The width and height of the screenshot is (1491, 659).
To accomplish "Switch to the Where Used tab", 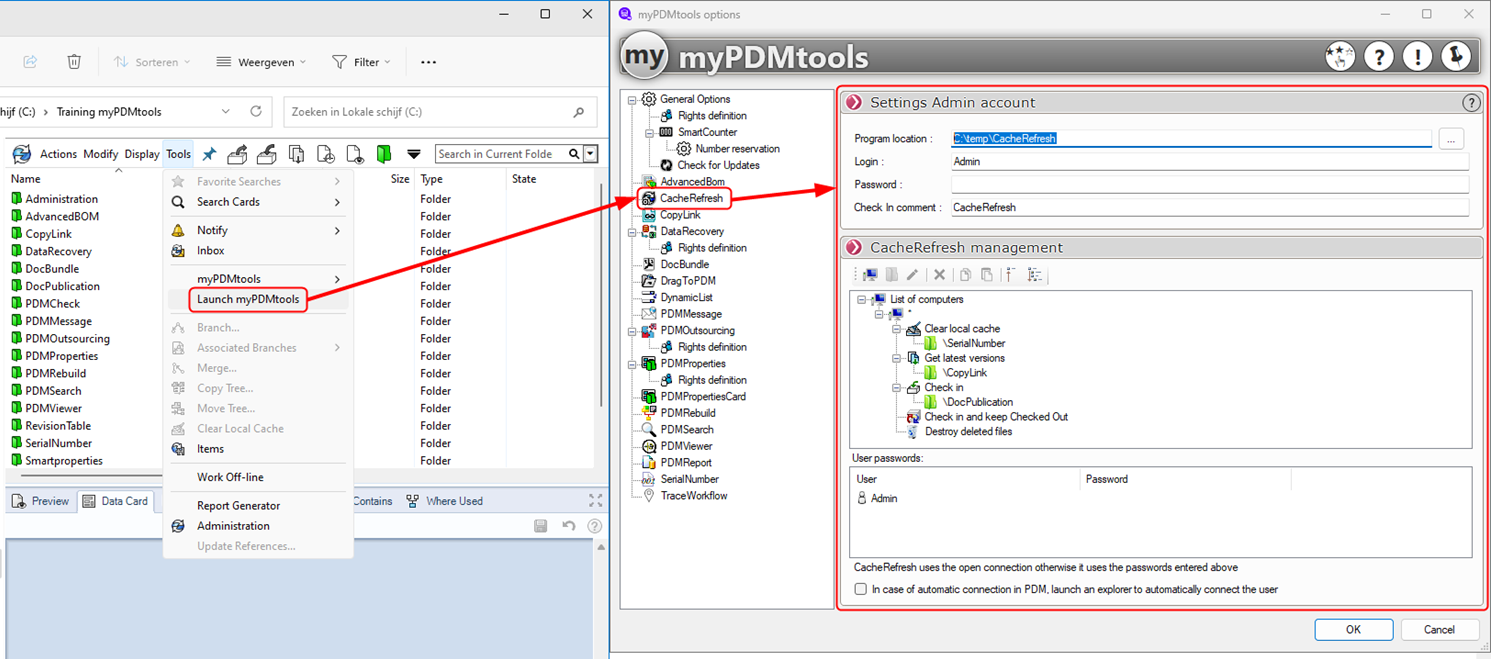I will point(444,501).
